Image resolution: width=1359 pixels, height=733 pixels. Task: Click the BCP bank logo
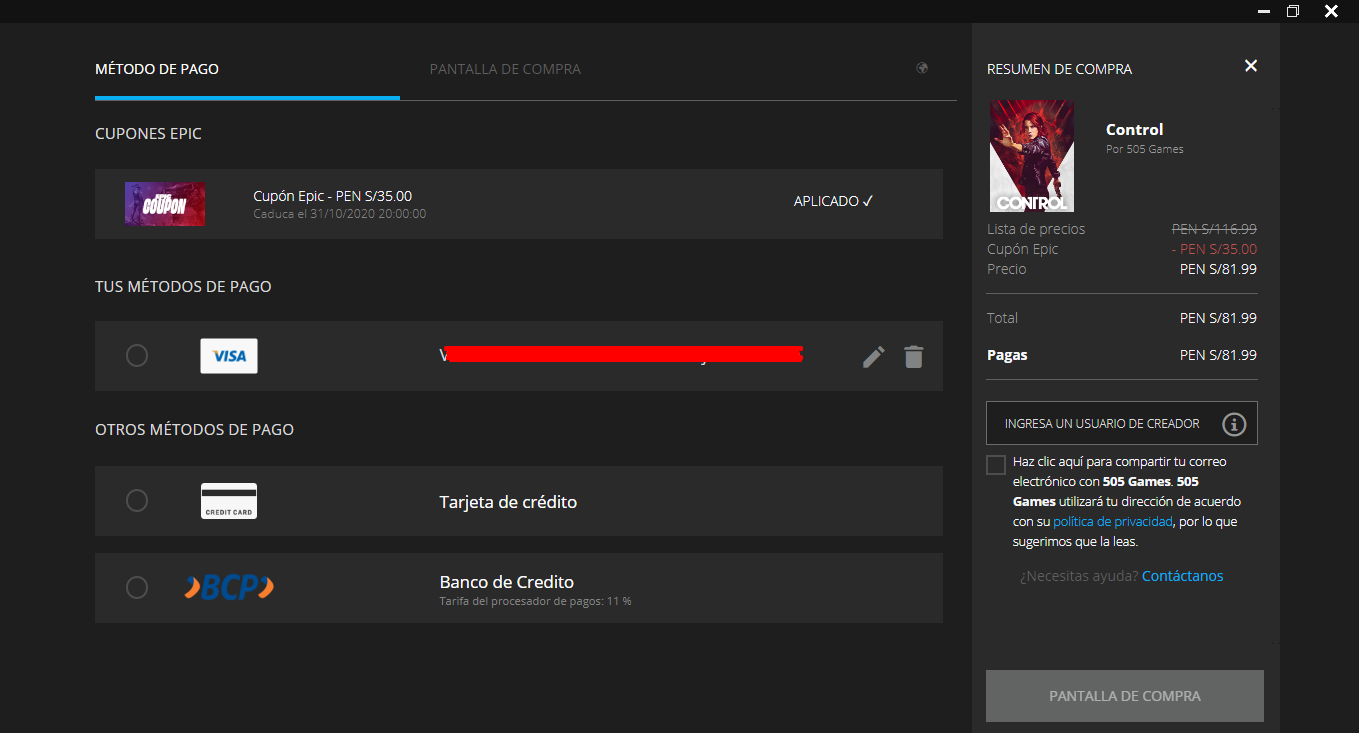(x=229, y=587)
